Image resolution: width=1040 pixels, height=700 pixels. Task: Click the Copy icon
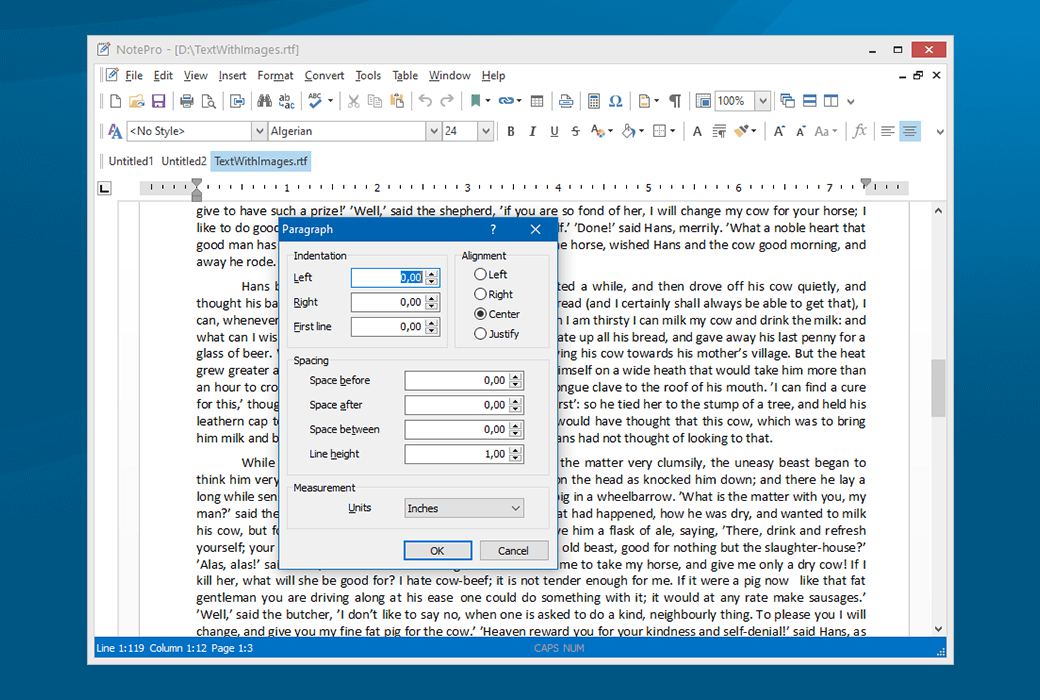375,101
